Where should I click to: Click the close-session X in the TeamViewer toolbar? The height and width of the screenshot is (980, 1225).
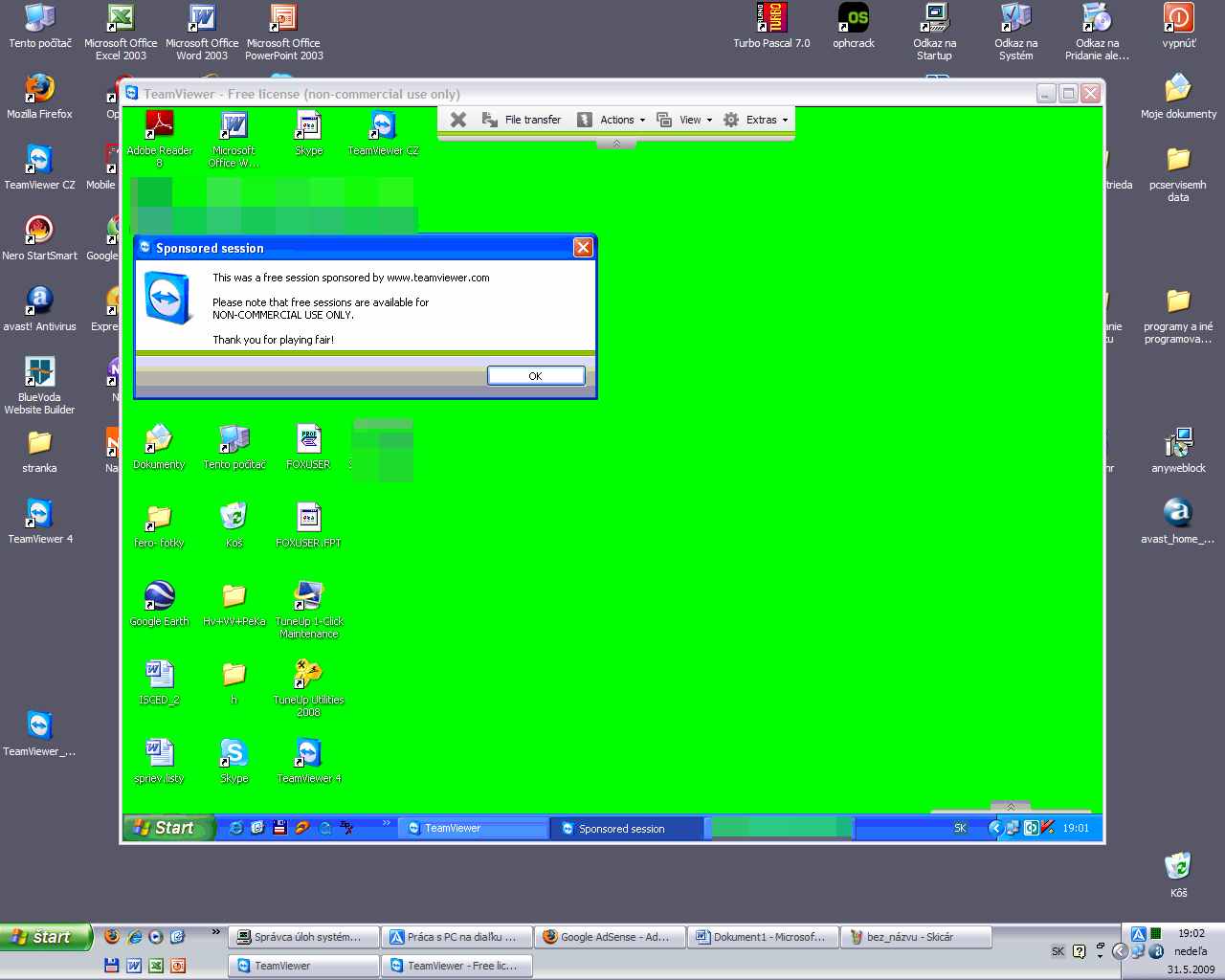[458, 120]
